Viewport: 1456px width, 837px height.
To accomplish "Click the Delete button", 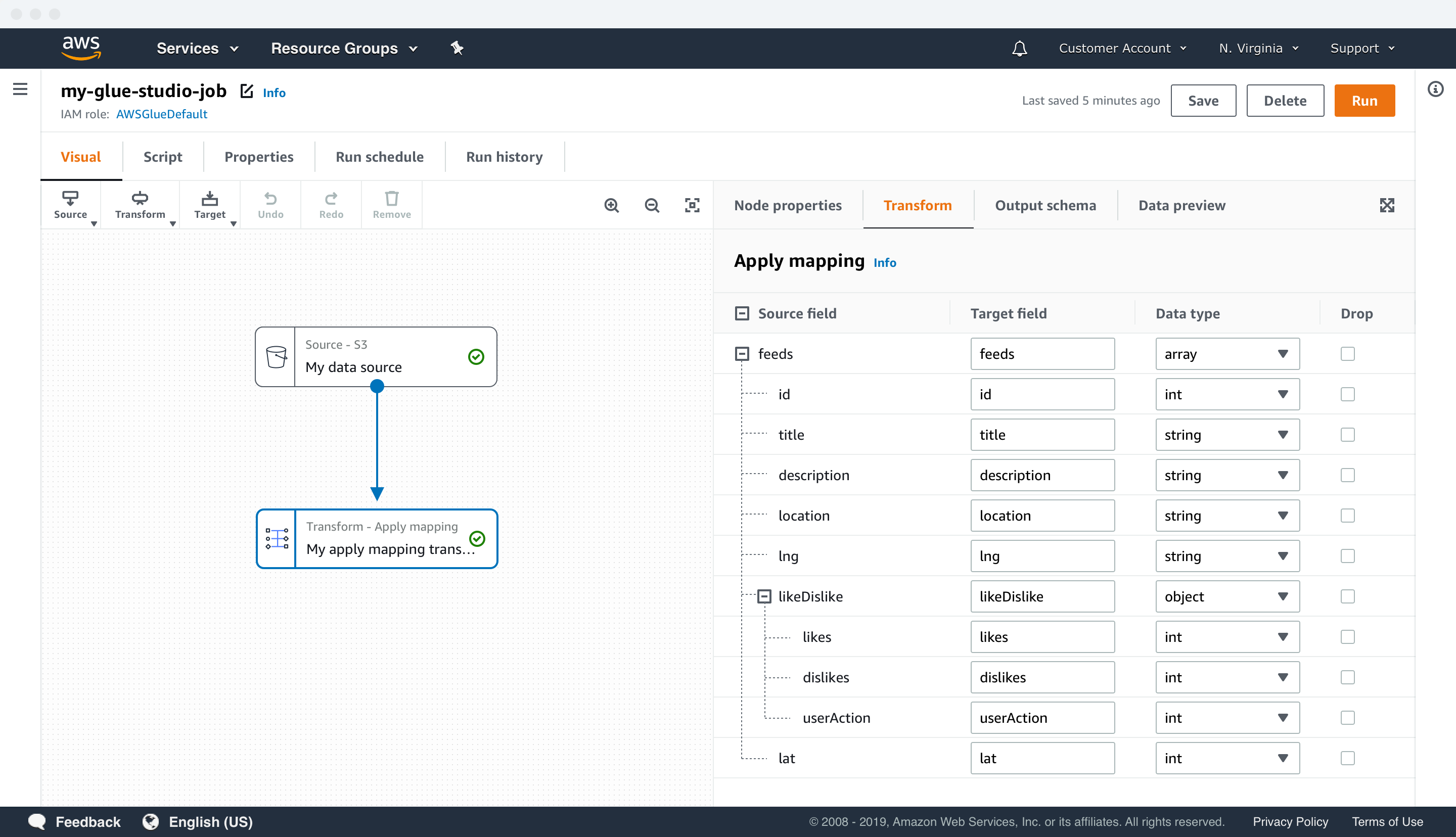I will tap(1285, 101).
